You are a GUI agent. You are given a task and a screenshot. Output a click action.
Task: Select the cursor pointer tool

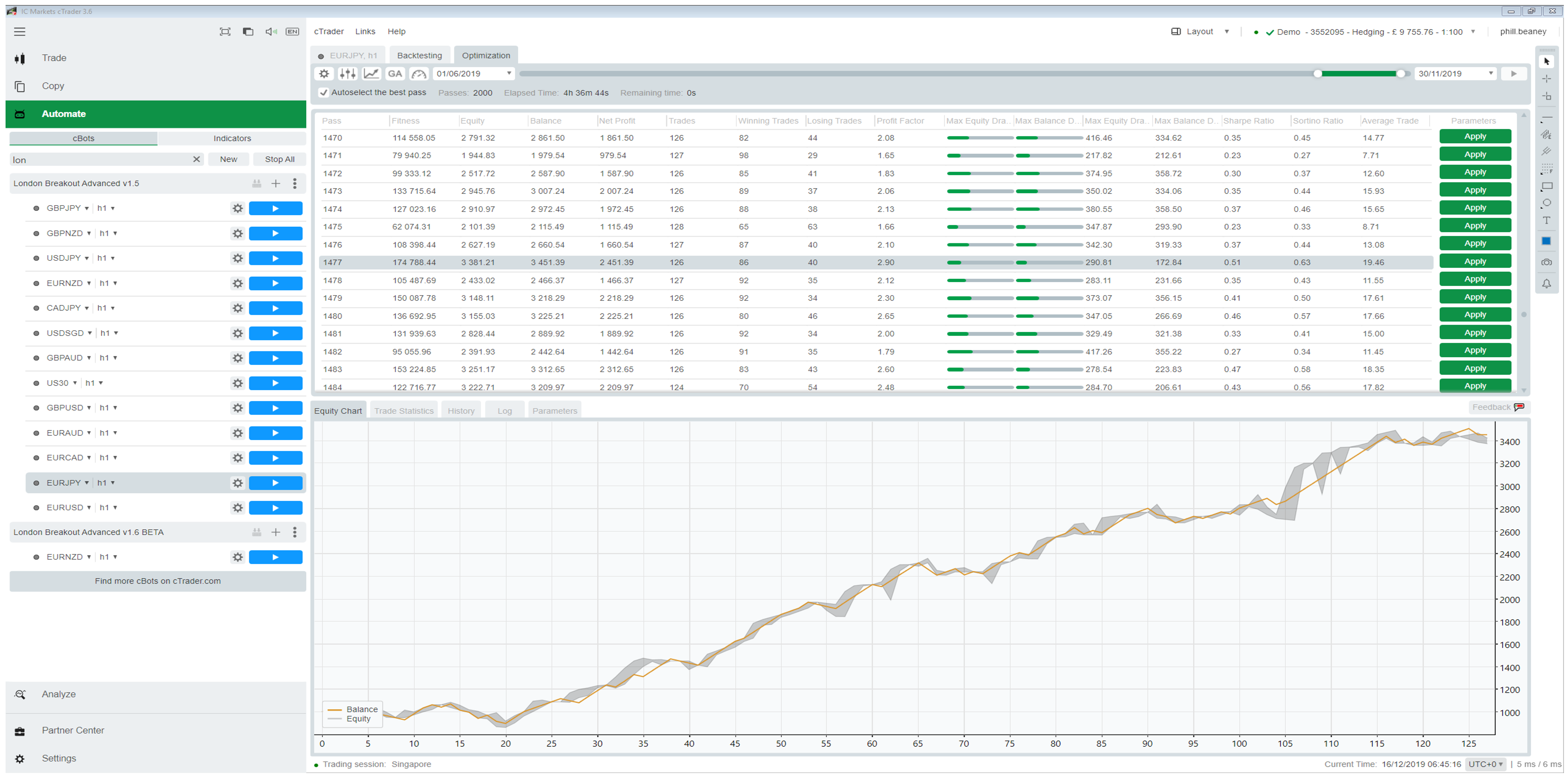tap(1546, 61)
